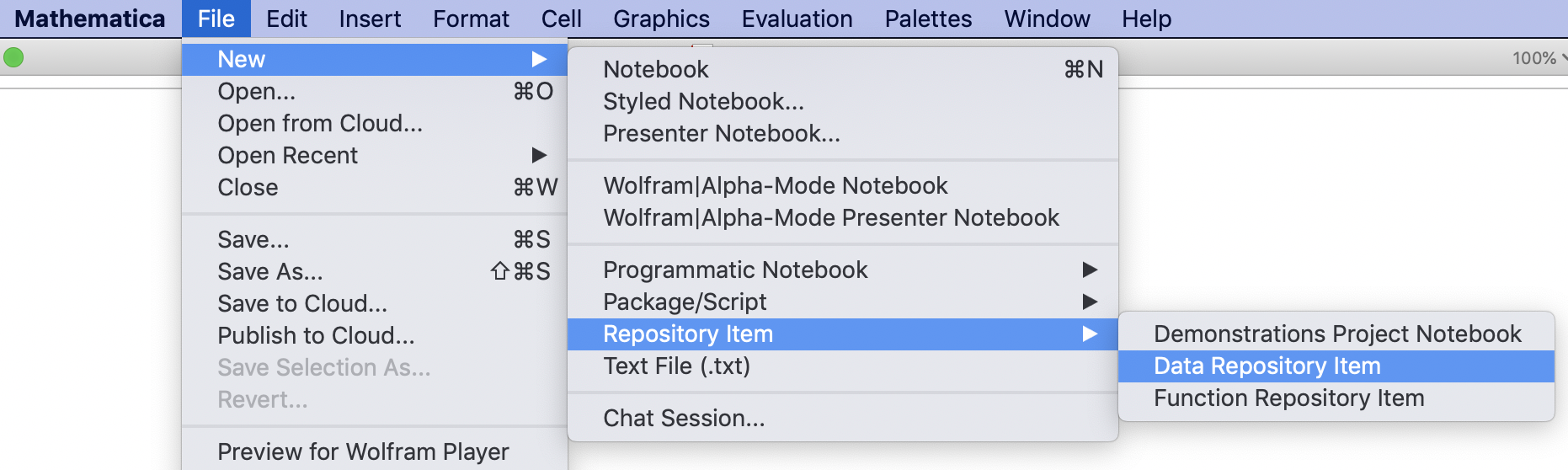Start a new Chat Session
Screen dimensions: 1568x470
pyautogui.click(x=684, y=418)
